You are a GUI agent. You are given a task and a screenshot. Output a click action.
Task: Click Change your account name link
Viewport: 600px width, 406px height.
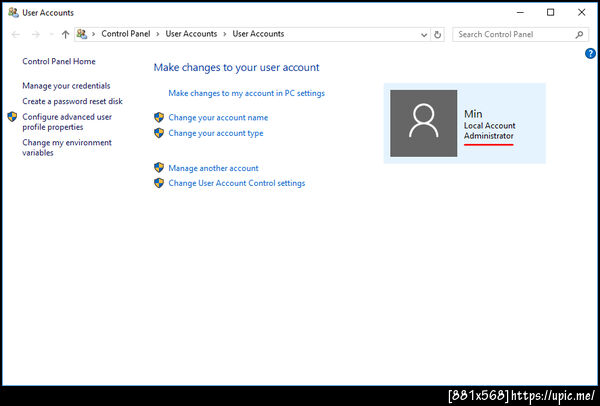pos(218,117)
